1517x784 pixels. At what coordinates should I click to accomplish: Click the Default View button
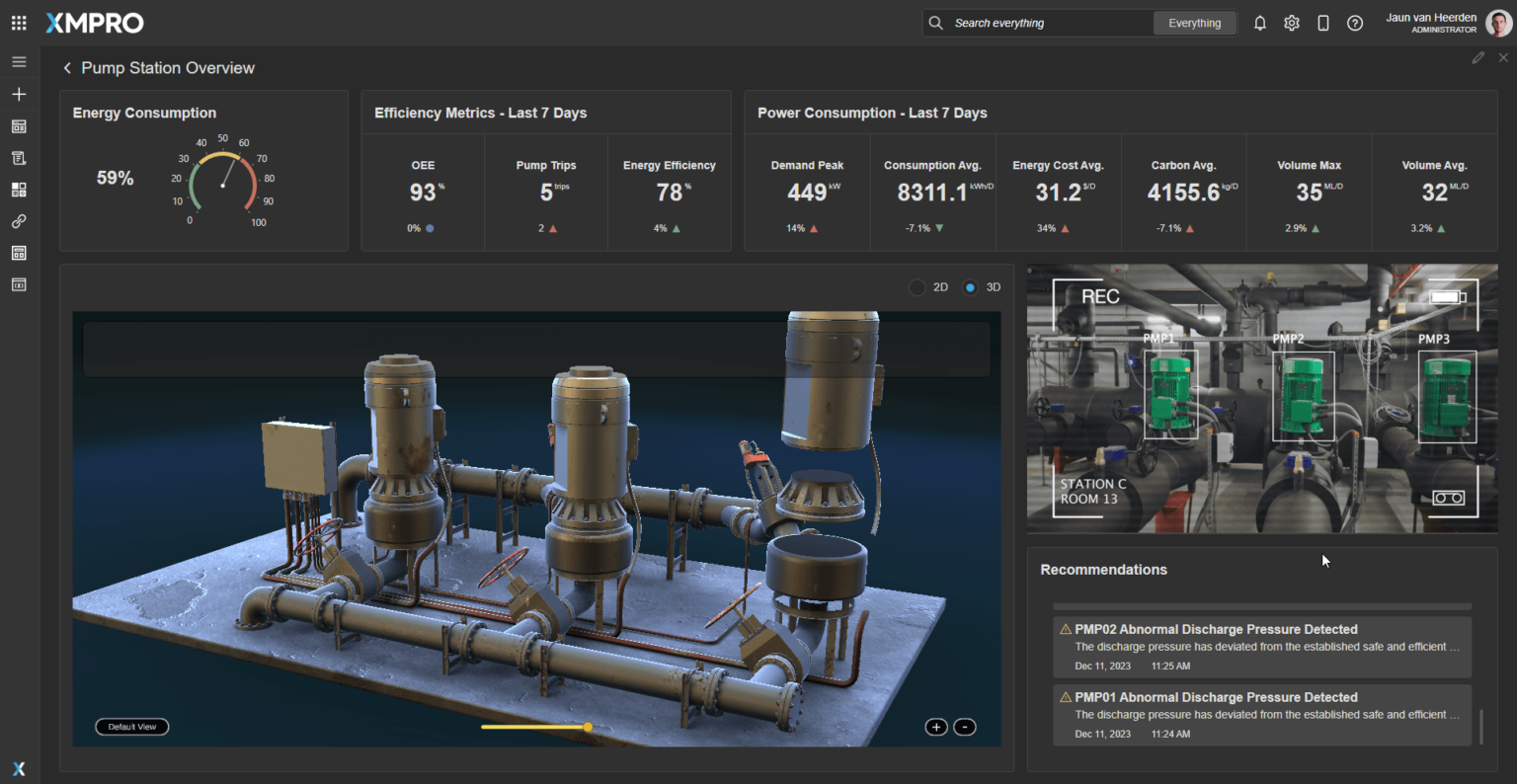132,727
